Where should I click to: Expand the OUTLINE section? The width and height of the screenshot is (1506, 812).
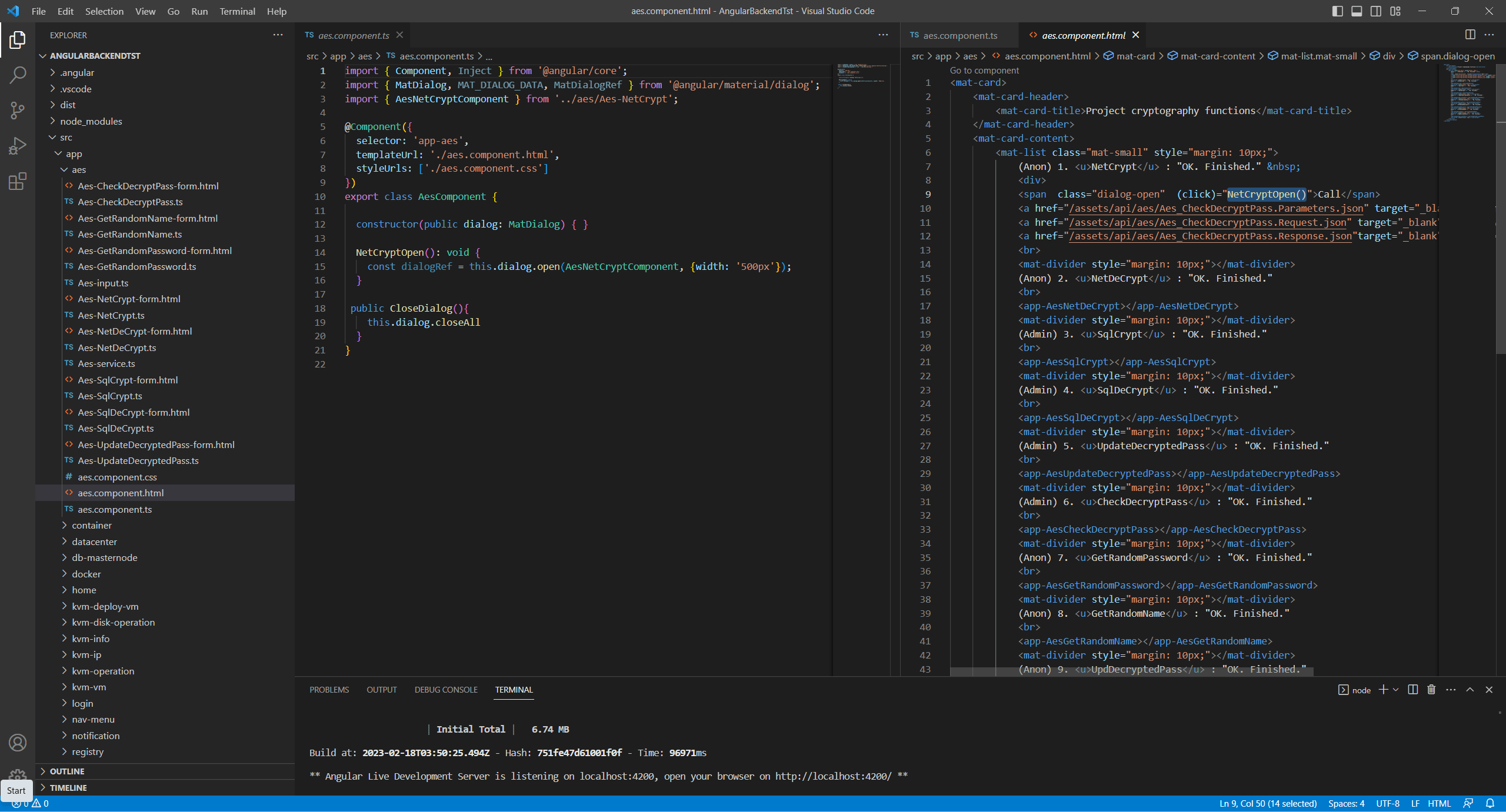pyautogui.click(x=67, y=771)
